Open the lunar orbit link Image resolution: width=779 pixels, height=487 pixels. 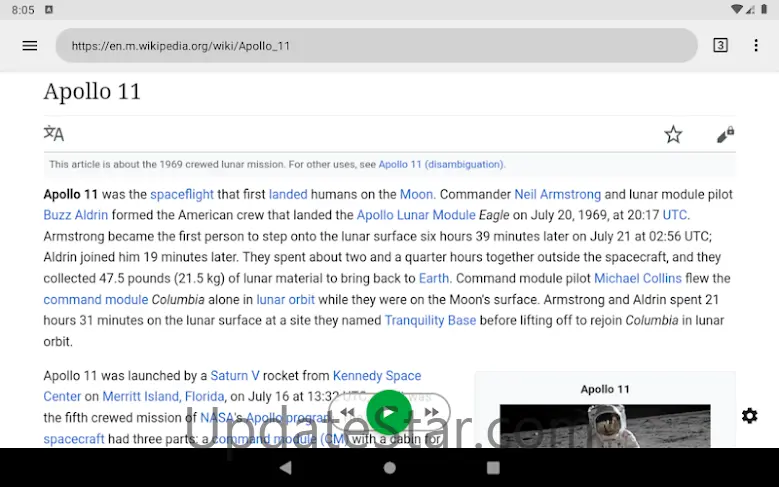pyautogui.click(x=285, y=300)
